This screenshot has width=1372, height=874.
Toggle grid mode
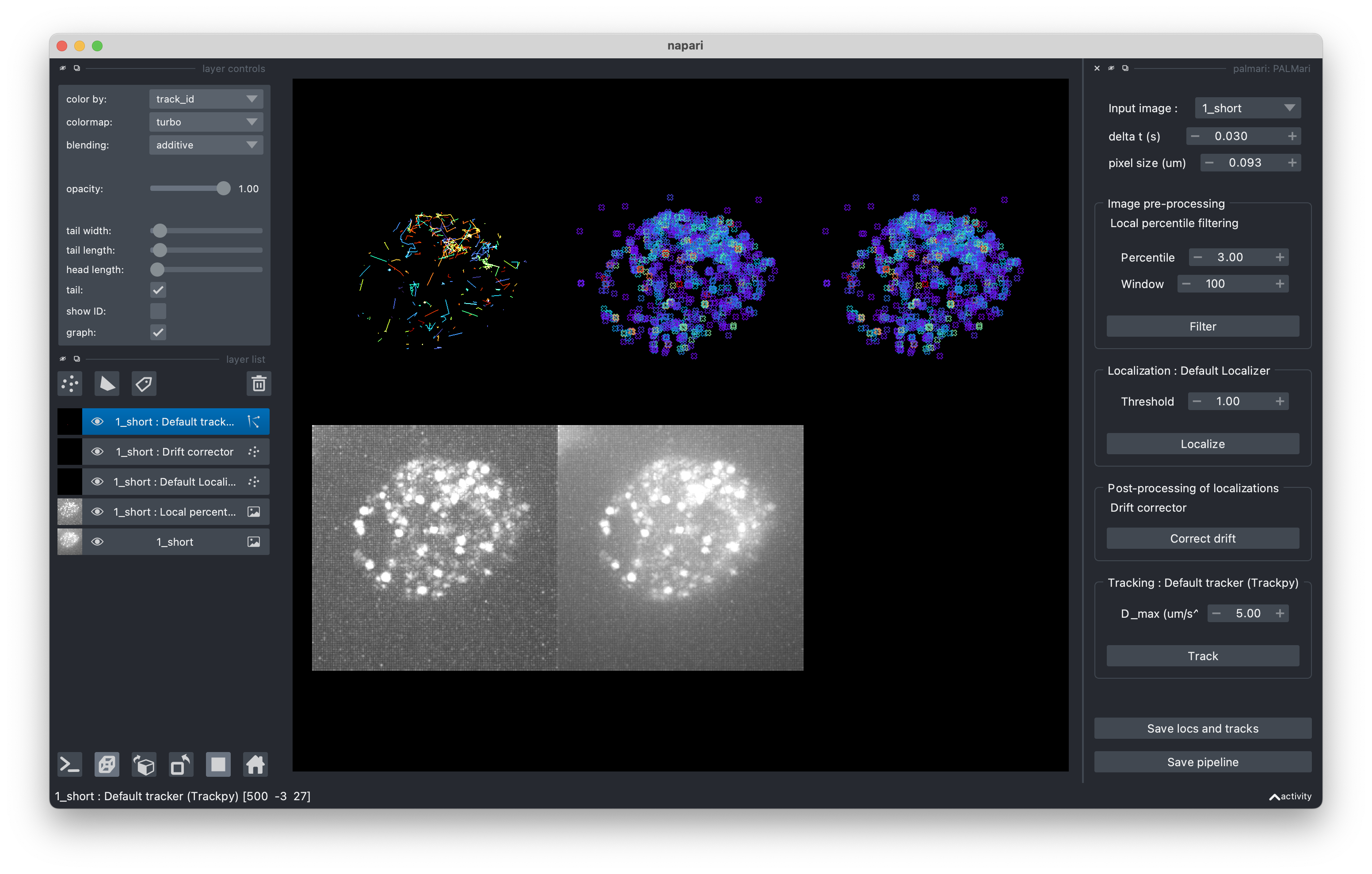[218, 764]
